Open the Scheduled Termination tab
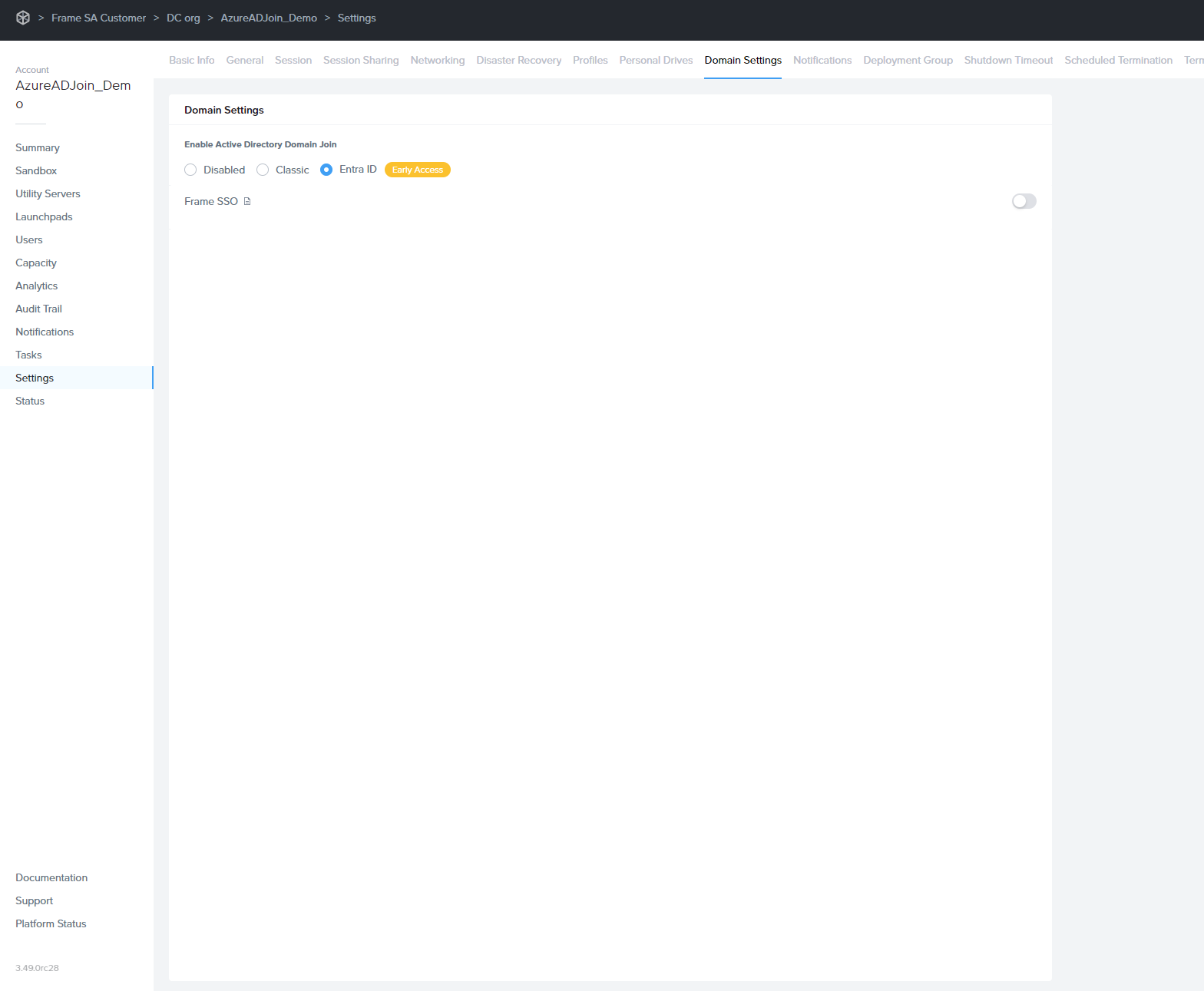Screen dimensions: 1204x991 1119,60
